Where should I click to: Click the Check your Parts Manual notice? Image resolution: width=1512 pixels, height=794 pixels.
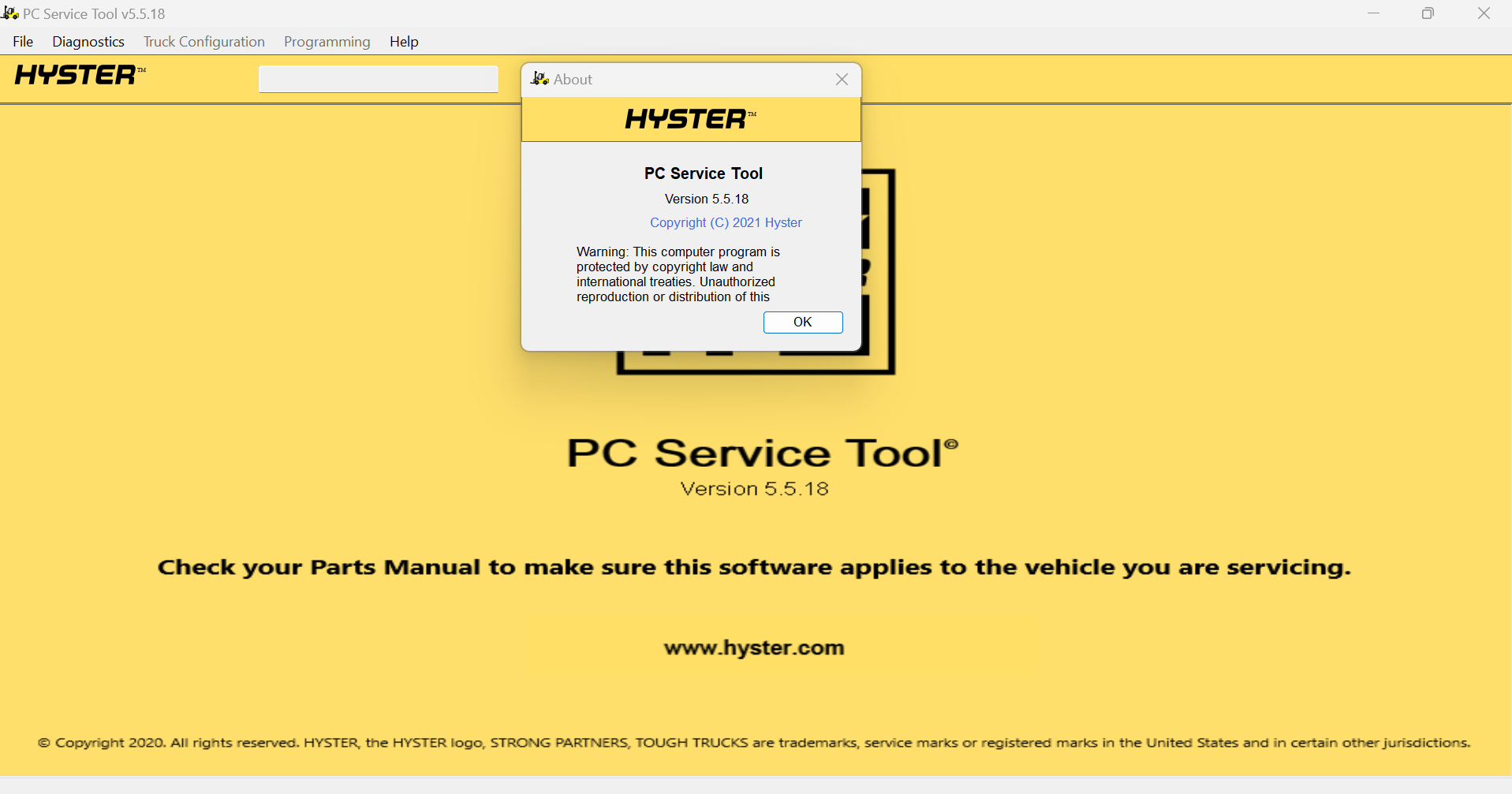click(754, 568)
